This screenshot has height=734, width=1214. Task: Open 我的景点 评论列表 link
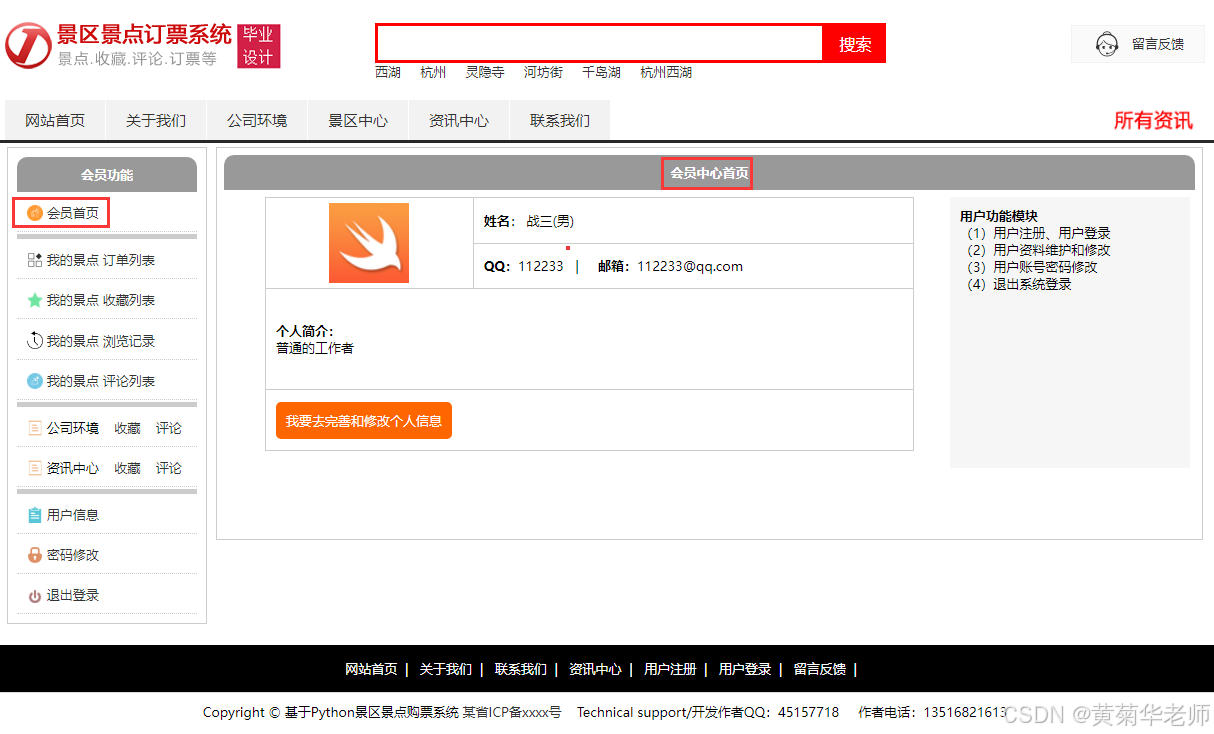(101, 381)
